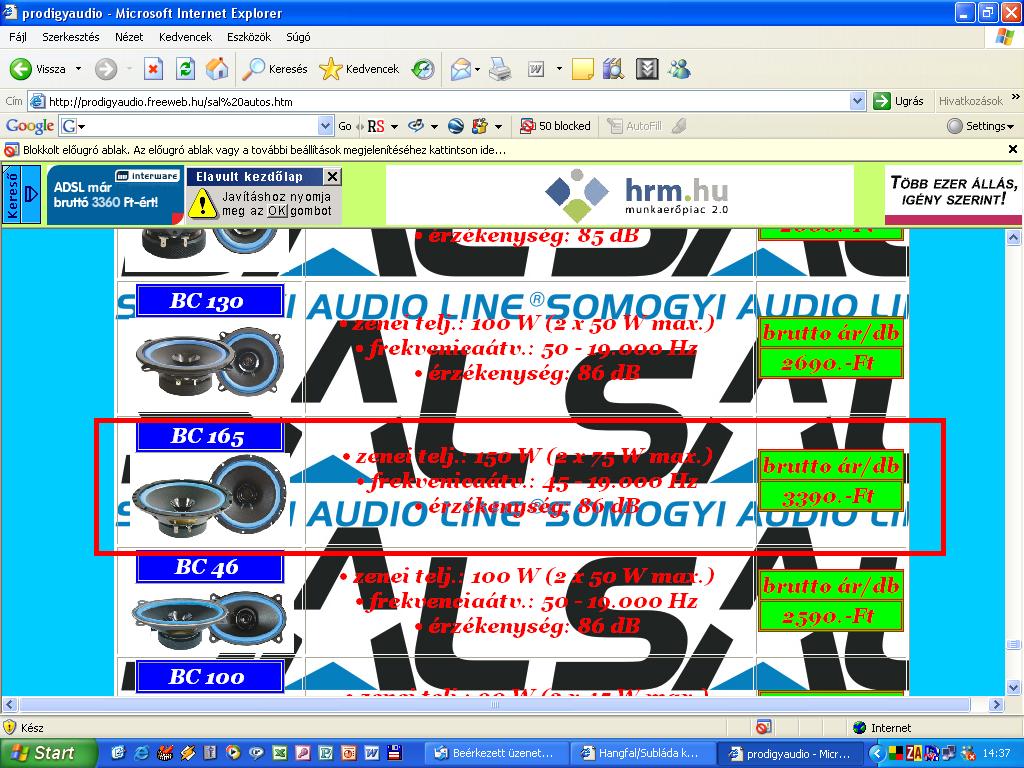Click the hrm.hu banner advertisement
Screen dimensions: 1024x768
click(x=620, y=195)
